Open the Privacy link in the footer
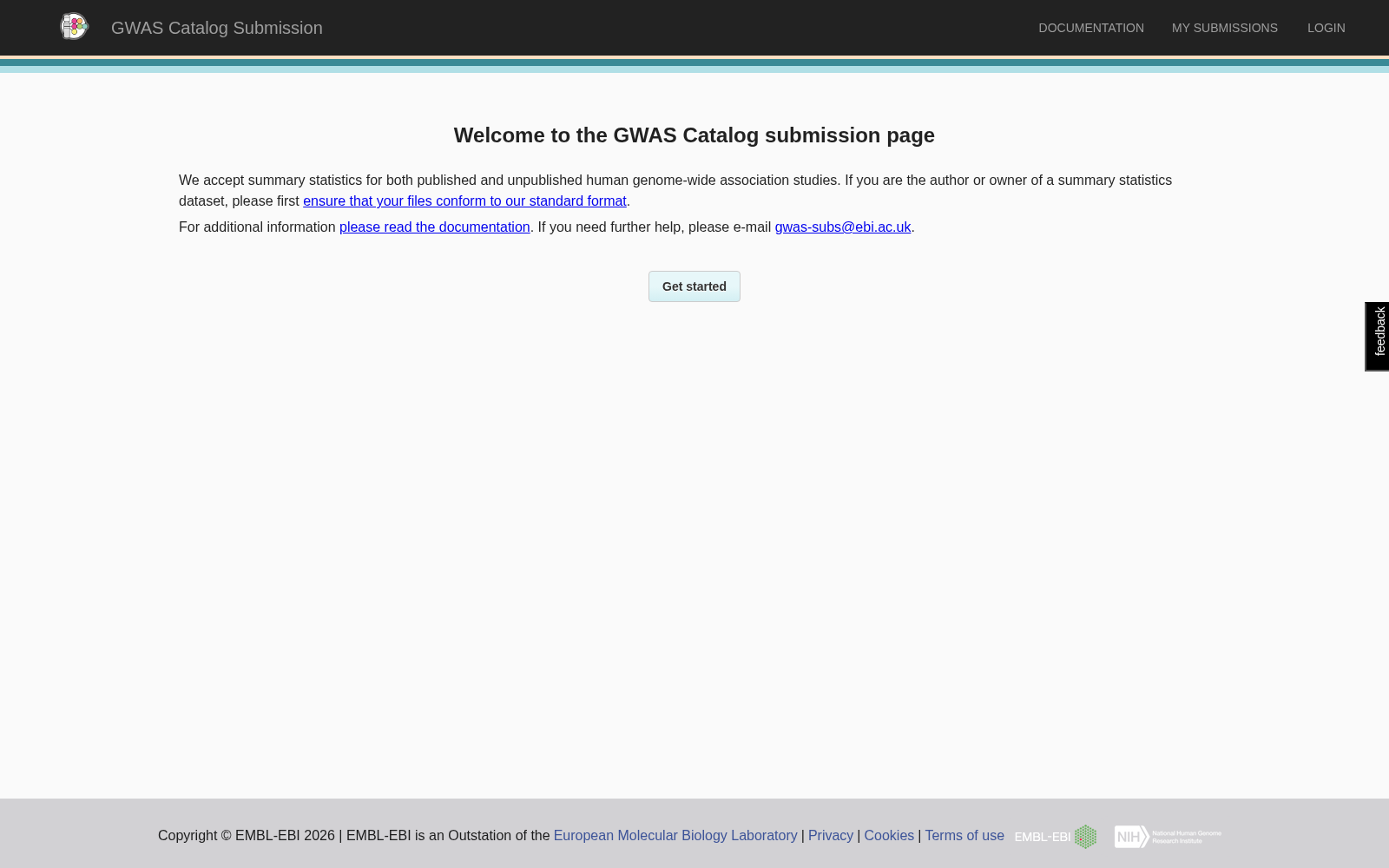The width and height of the screenshot is (1389, 868). [x=831, y=836]
